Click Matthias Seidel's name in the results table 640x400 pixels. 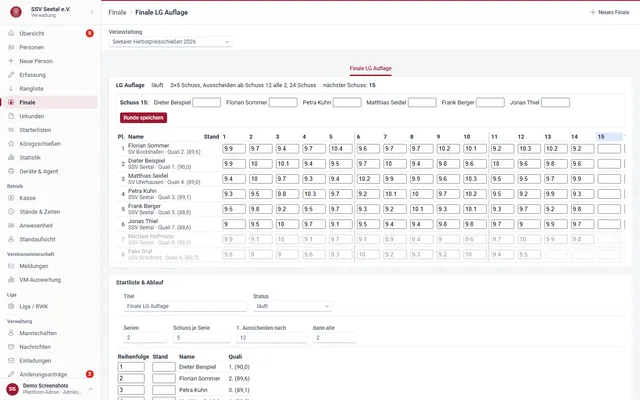148,176
